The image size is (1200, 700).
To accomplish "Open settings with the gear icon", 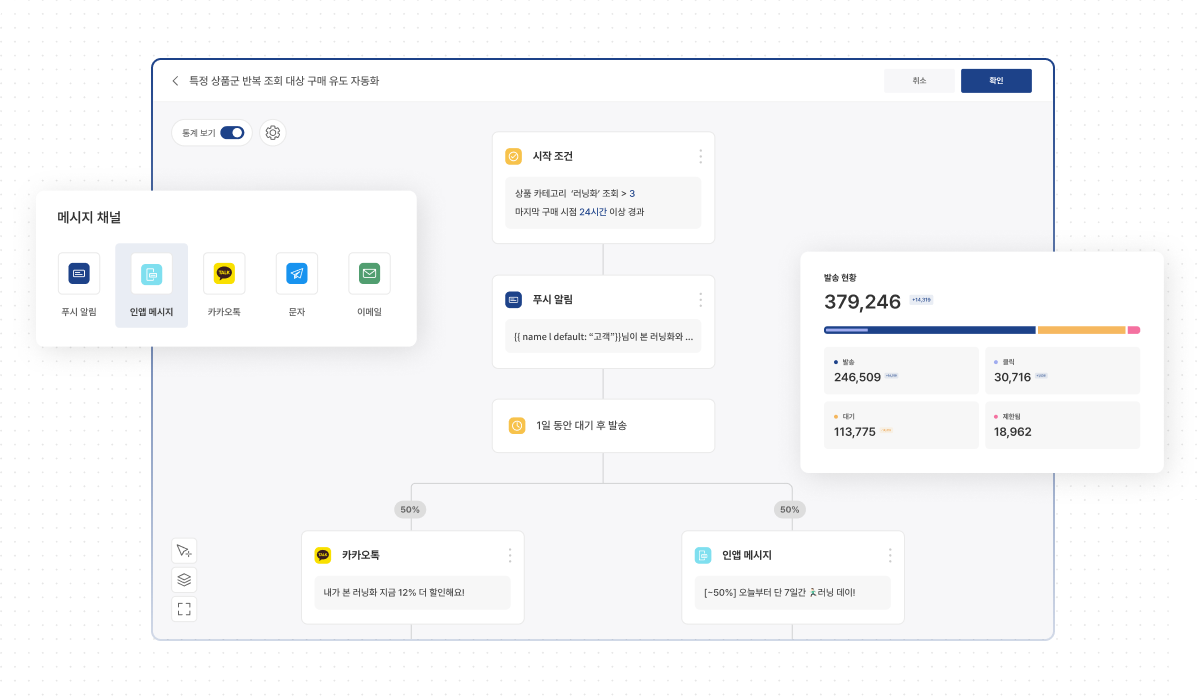I will (x=273, y=133).
